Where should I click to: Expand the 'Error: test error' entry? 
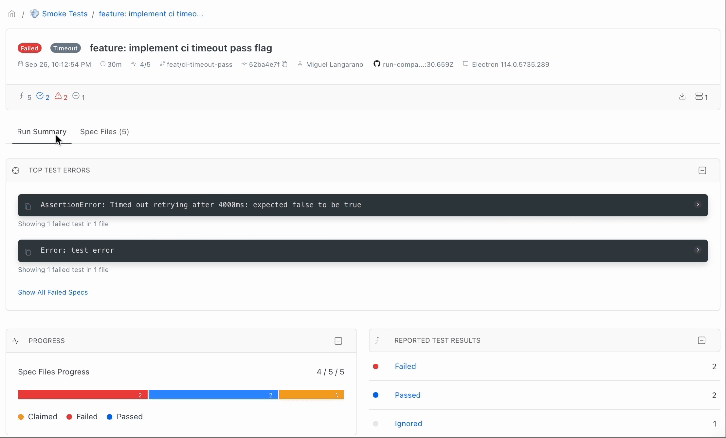tap(698, 250)
